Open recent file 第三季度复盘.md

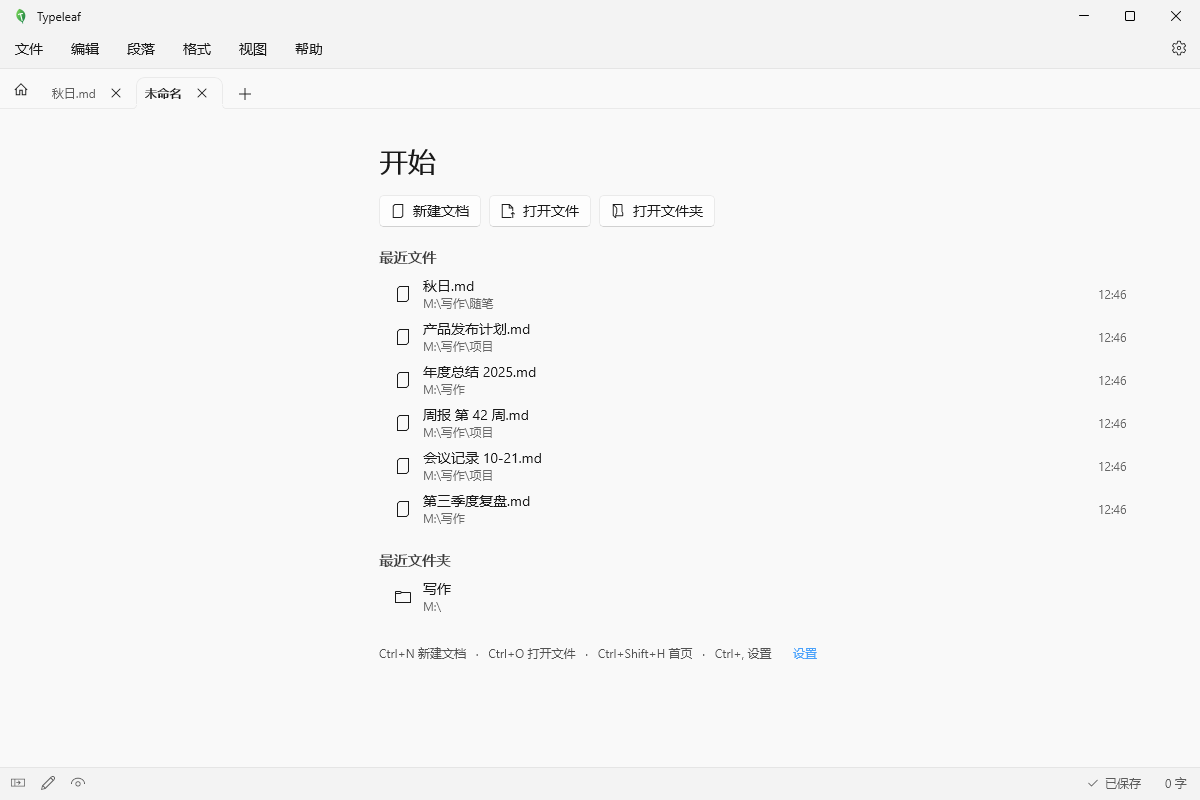click(x=761, y=509)
